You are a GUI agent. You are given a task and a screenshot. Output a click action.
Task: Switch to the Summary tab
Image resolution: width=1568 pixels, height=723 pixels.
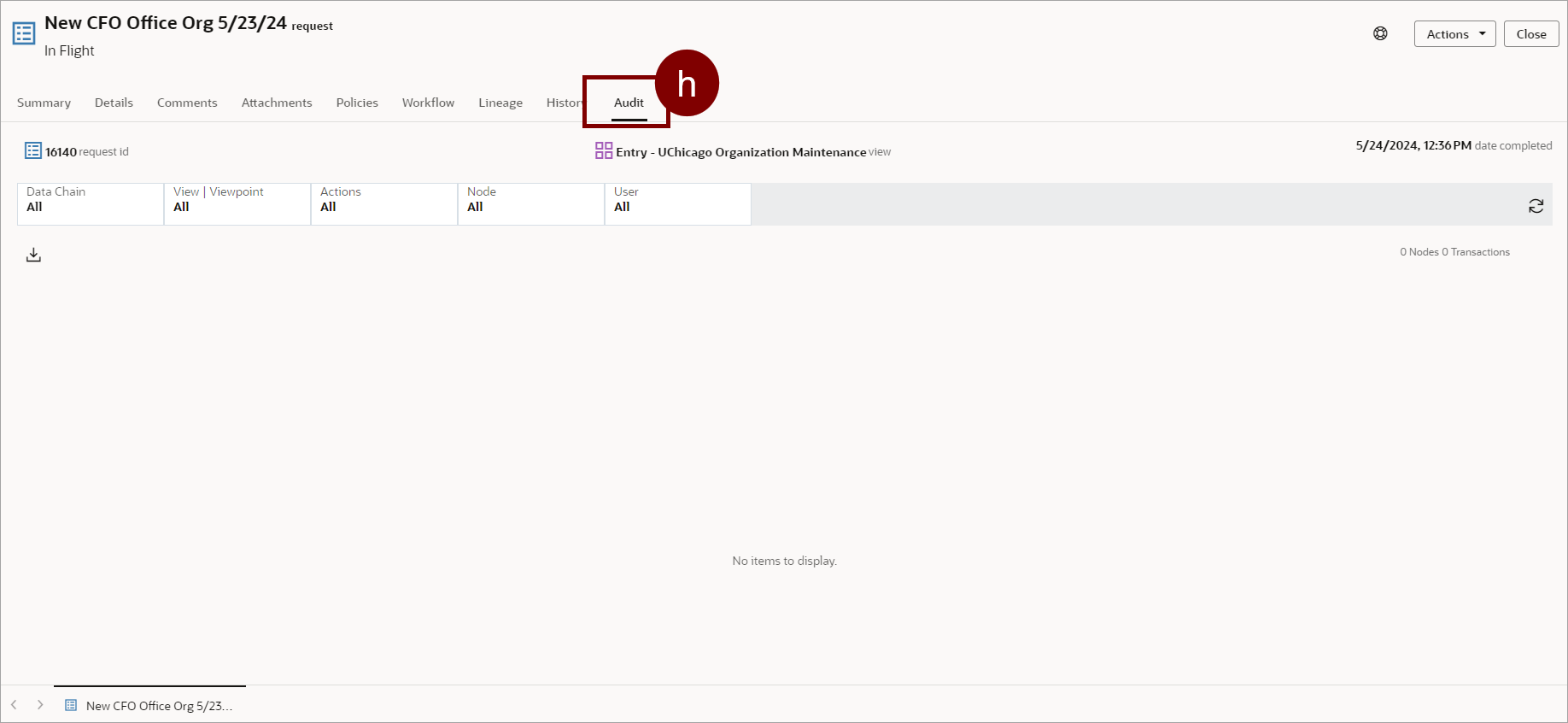[x=44, y=103]
